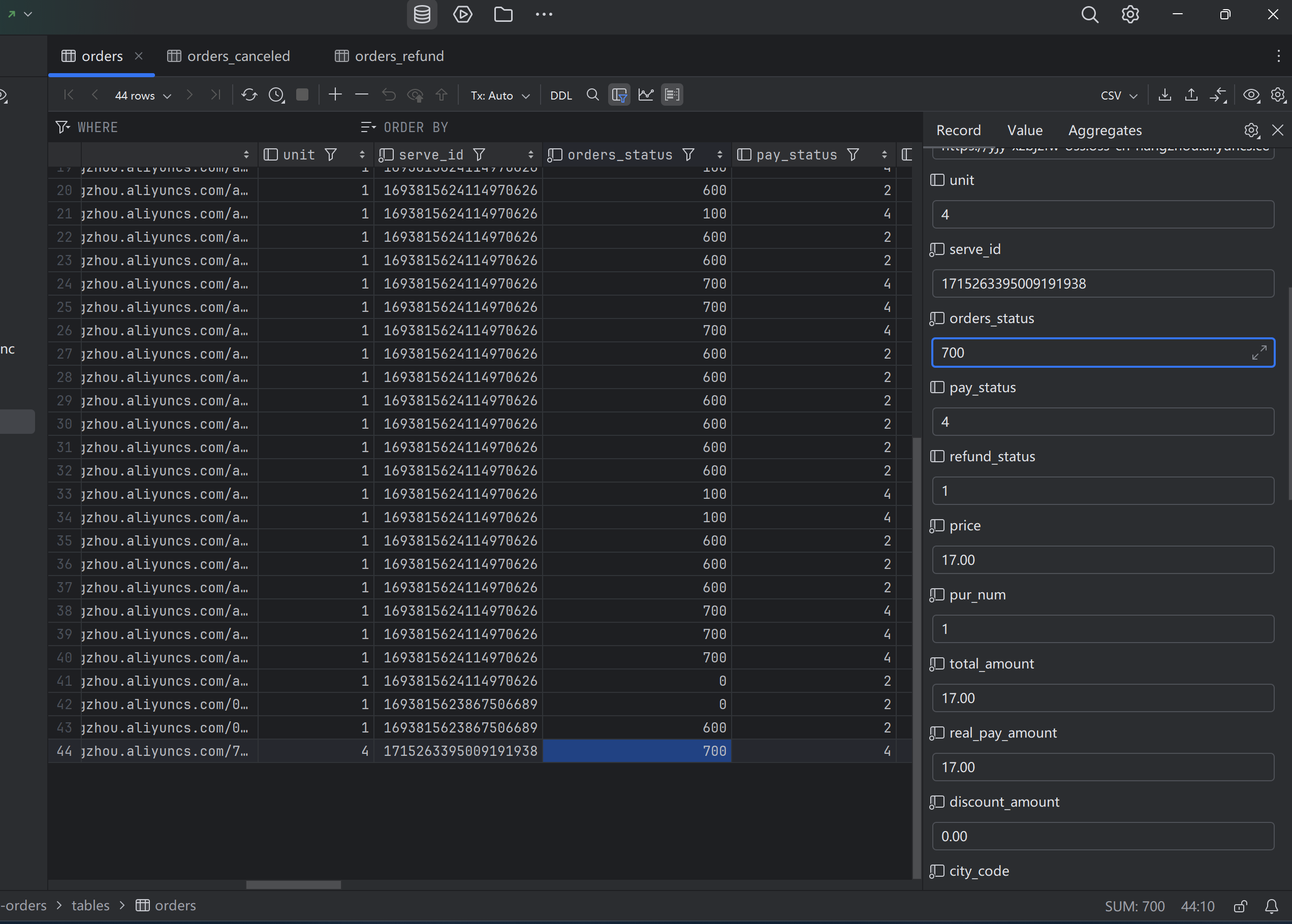This screenshot has height=924, width=1292.
Task: Open the Tx: Auto transaction mode dropdown
Action: [499, 95]
